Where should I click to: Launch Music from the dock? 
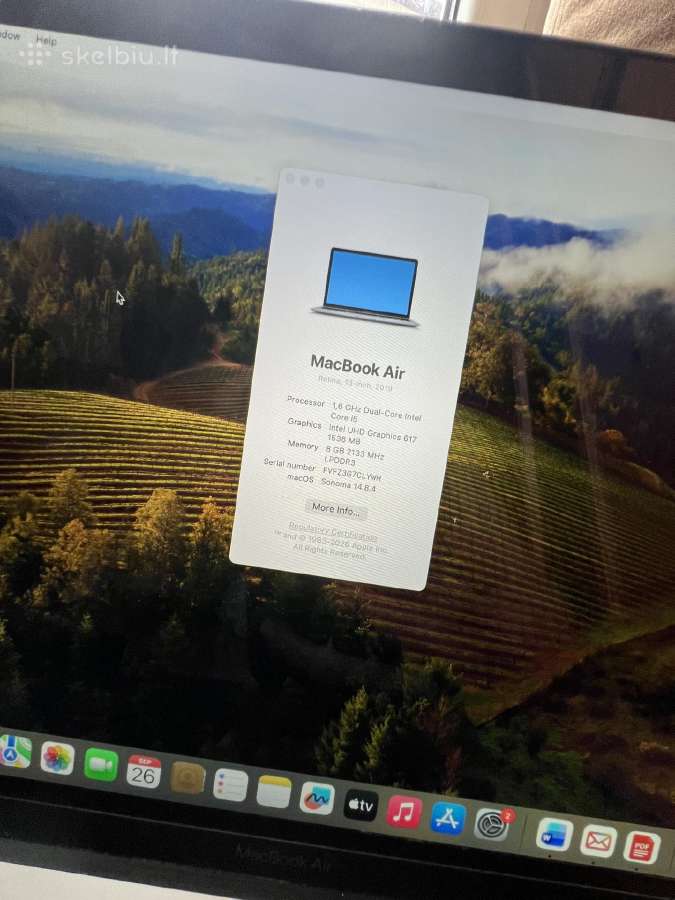tap(404, 812)
